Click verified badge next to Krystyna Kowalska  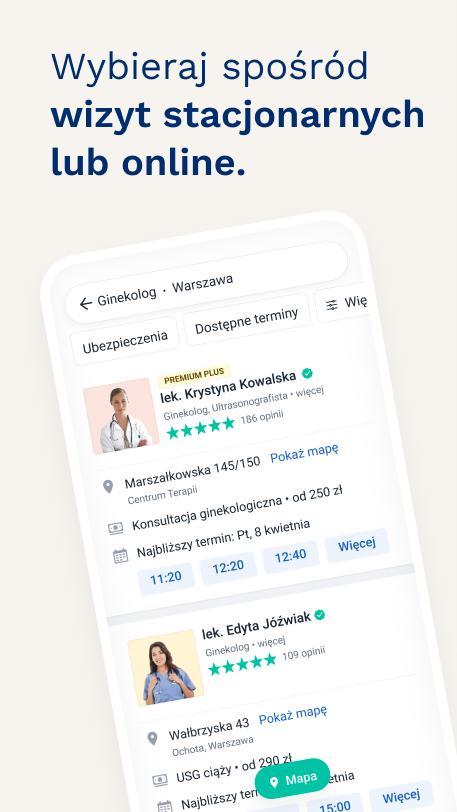point(307,373)
